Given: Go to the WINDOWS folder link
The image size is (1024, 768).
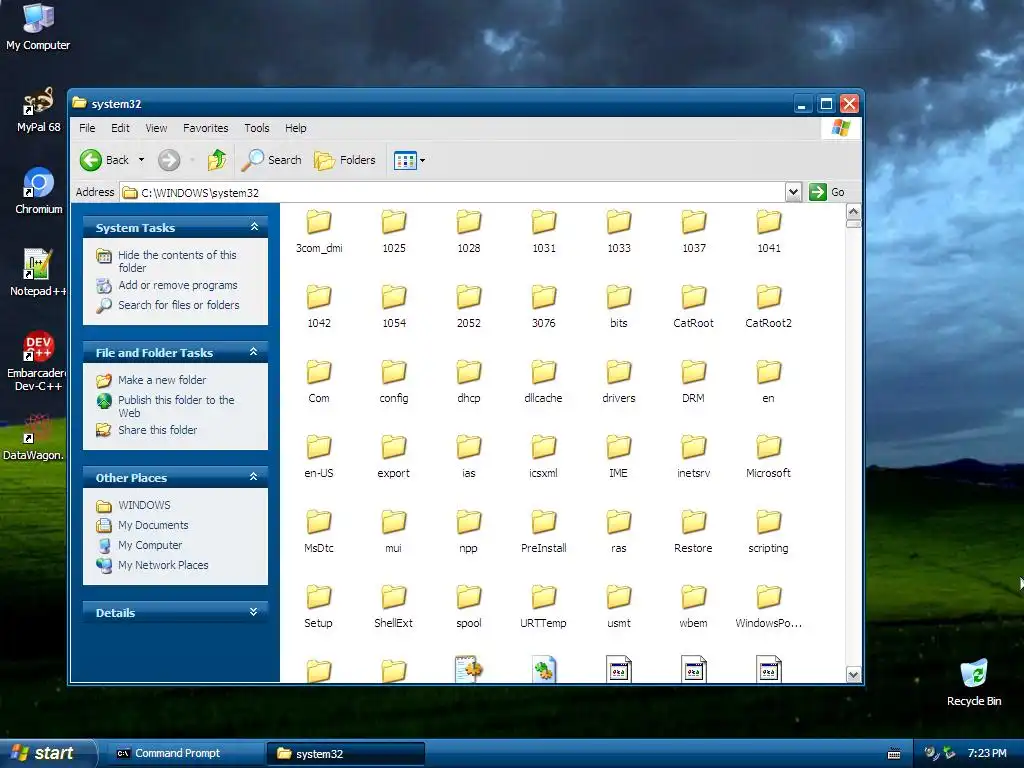Looking at the screenshot, I should pos(144,505).
